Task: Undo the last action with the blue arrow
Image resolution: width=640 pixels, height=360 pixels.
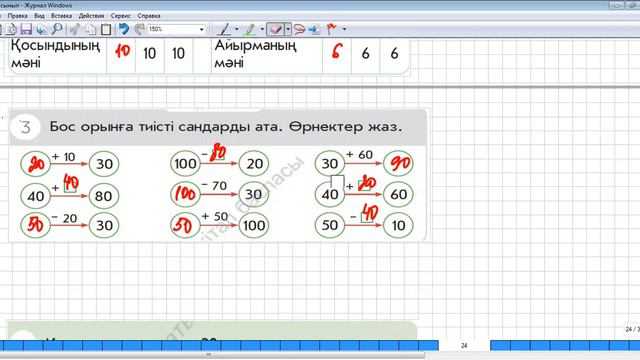Action: coord(124,29)
